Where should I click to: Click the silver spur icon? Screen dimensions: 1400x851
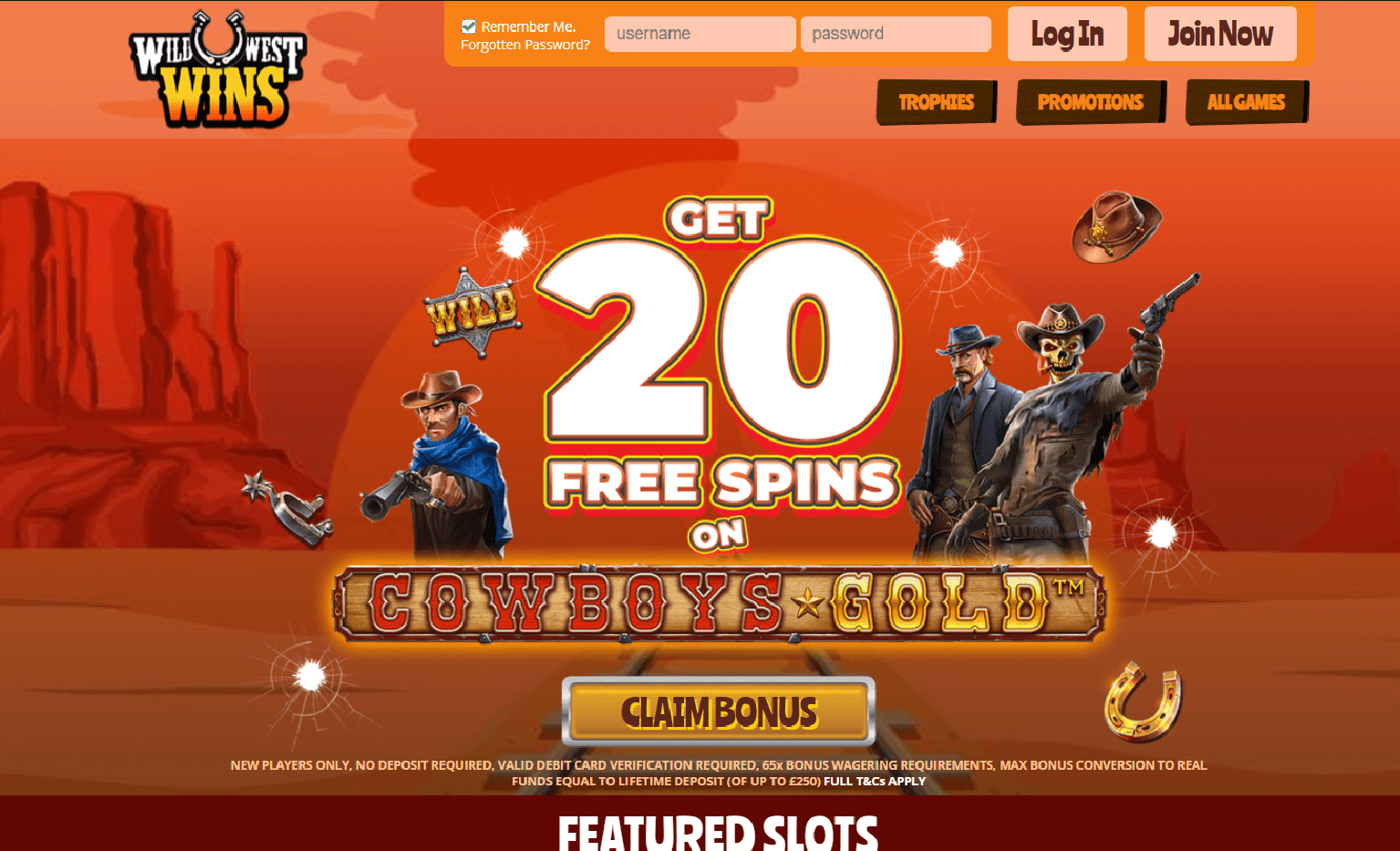288,509
